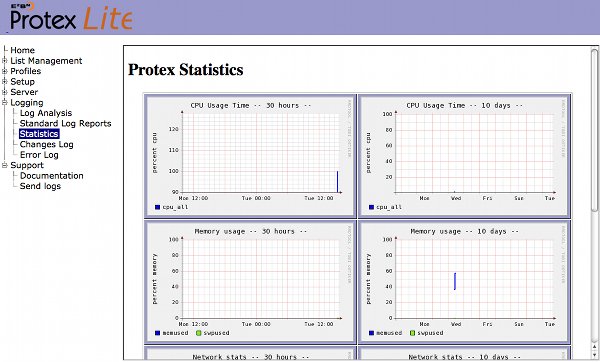Select the highlighted Statistics item

point(39,134)
